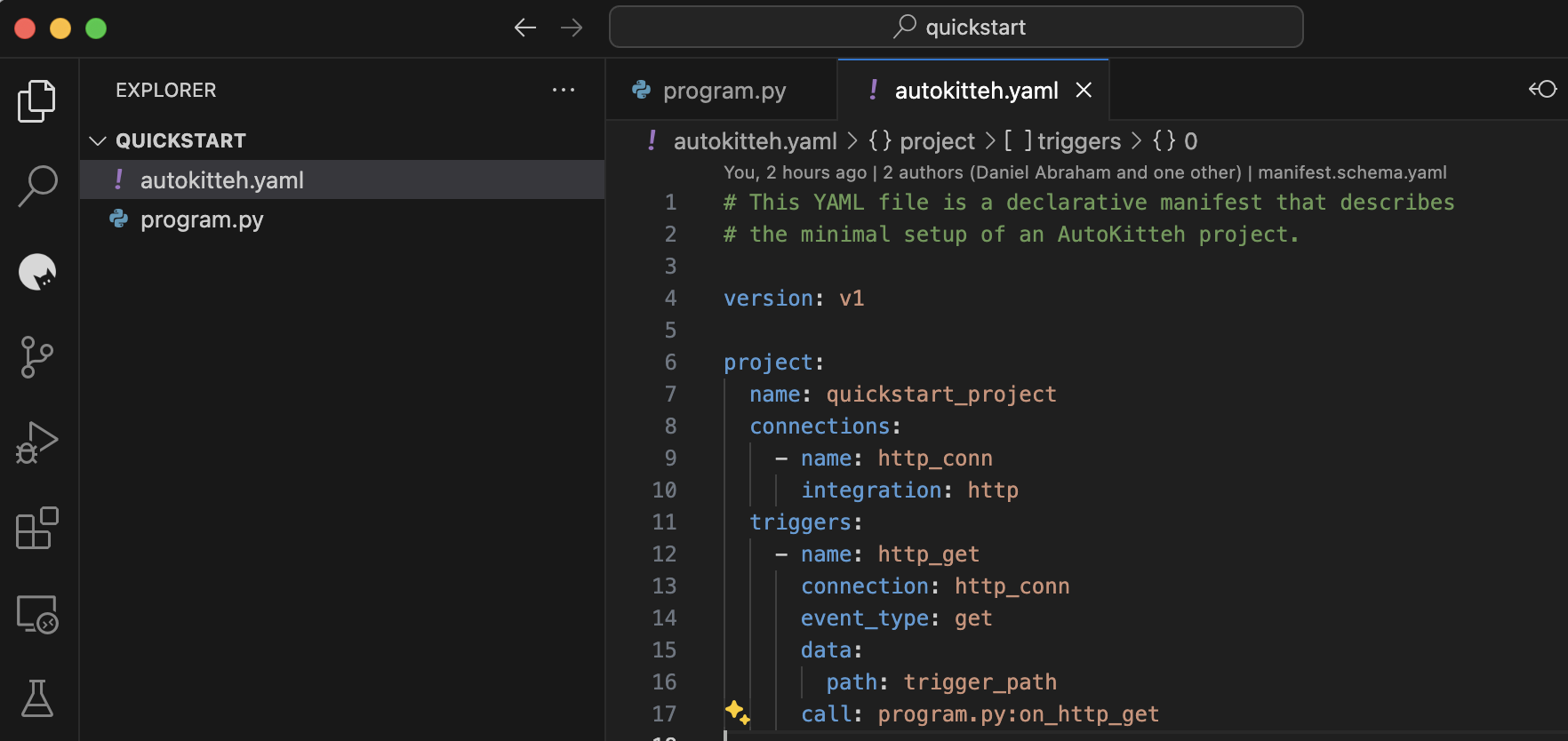Open the AutoKitteh cat icon view
The image size is (1568, 741).
pos(37,272)
